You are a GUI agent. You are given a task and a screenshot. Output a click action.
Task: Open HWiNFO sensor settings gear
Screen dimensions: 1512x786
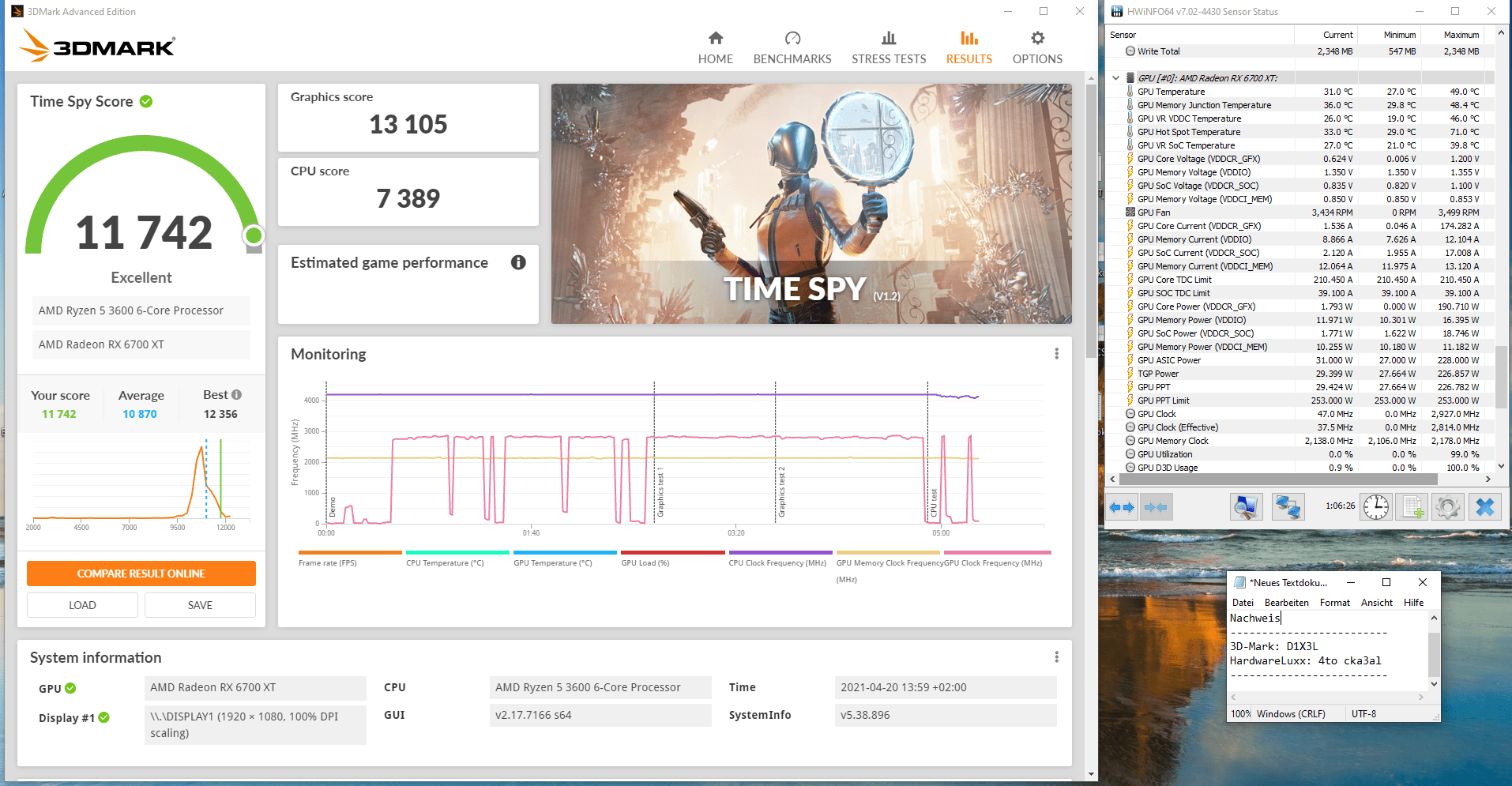coord(1448,506)
